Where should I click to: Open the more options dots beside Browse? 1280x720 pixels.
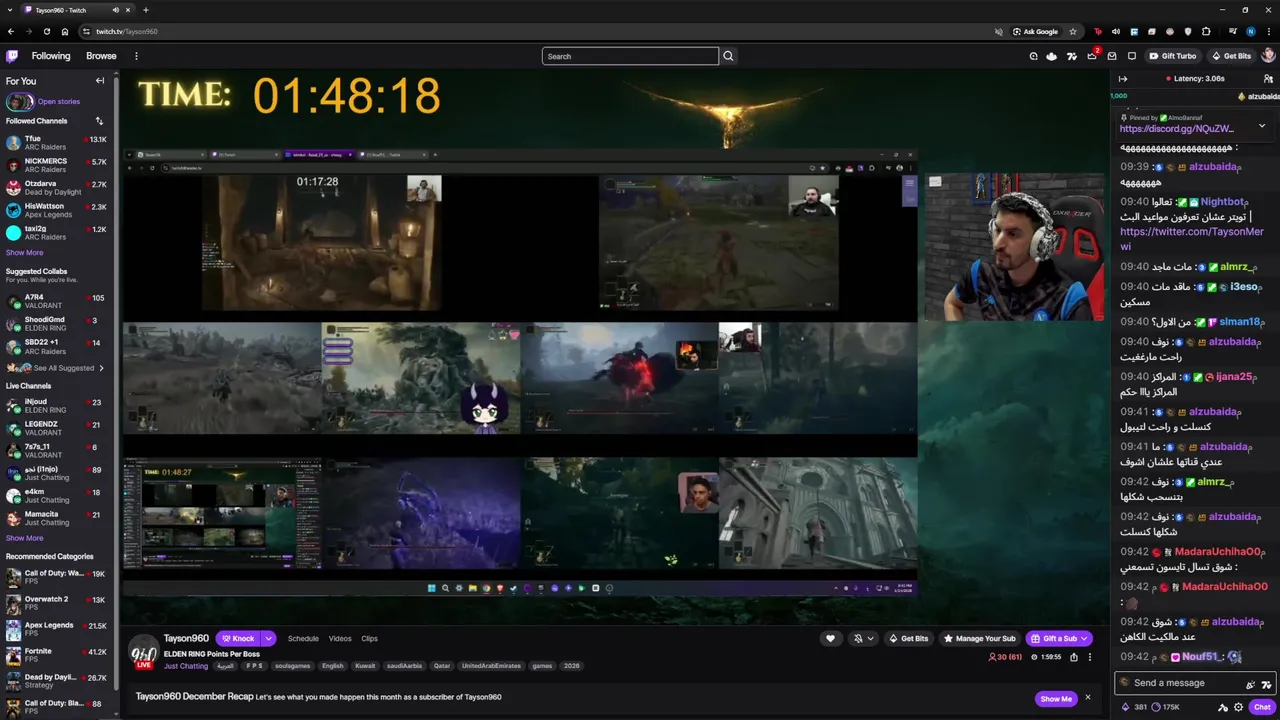click(136, 56)
